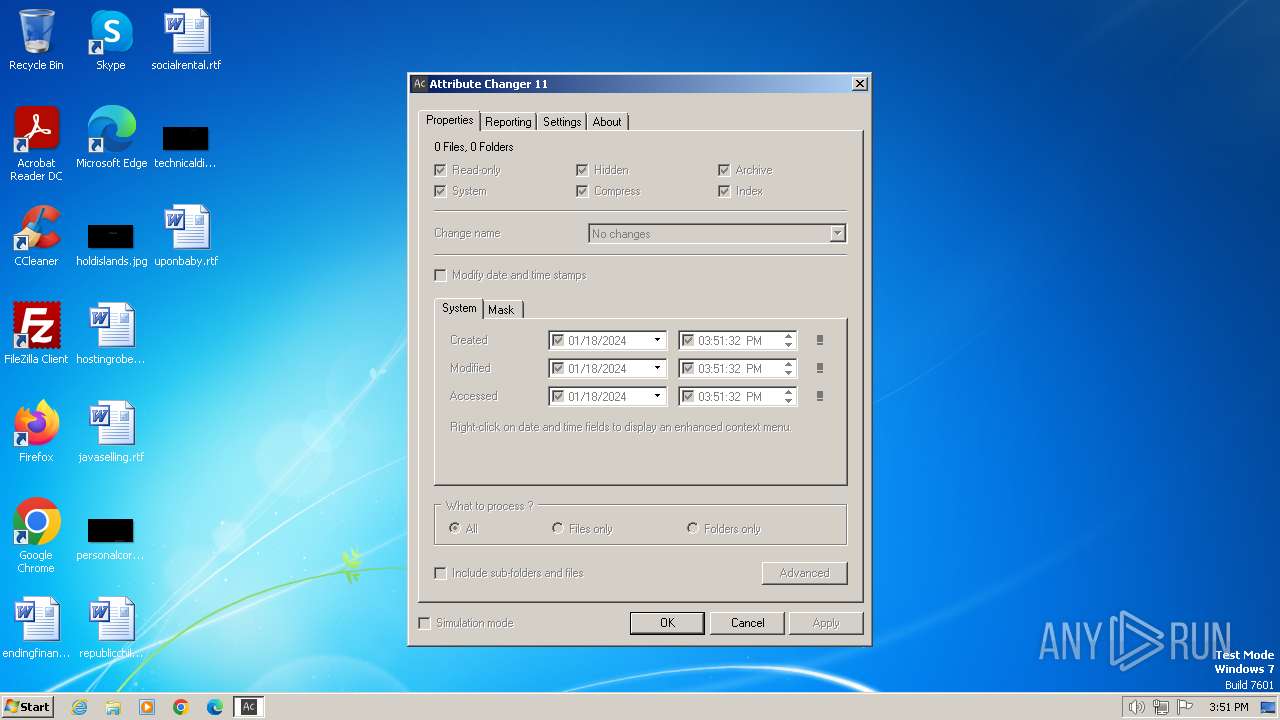This screenshot has height=720, width=1280.
Task: Open Created date picker dropdown
Action: point(657,340)
